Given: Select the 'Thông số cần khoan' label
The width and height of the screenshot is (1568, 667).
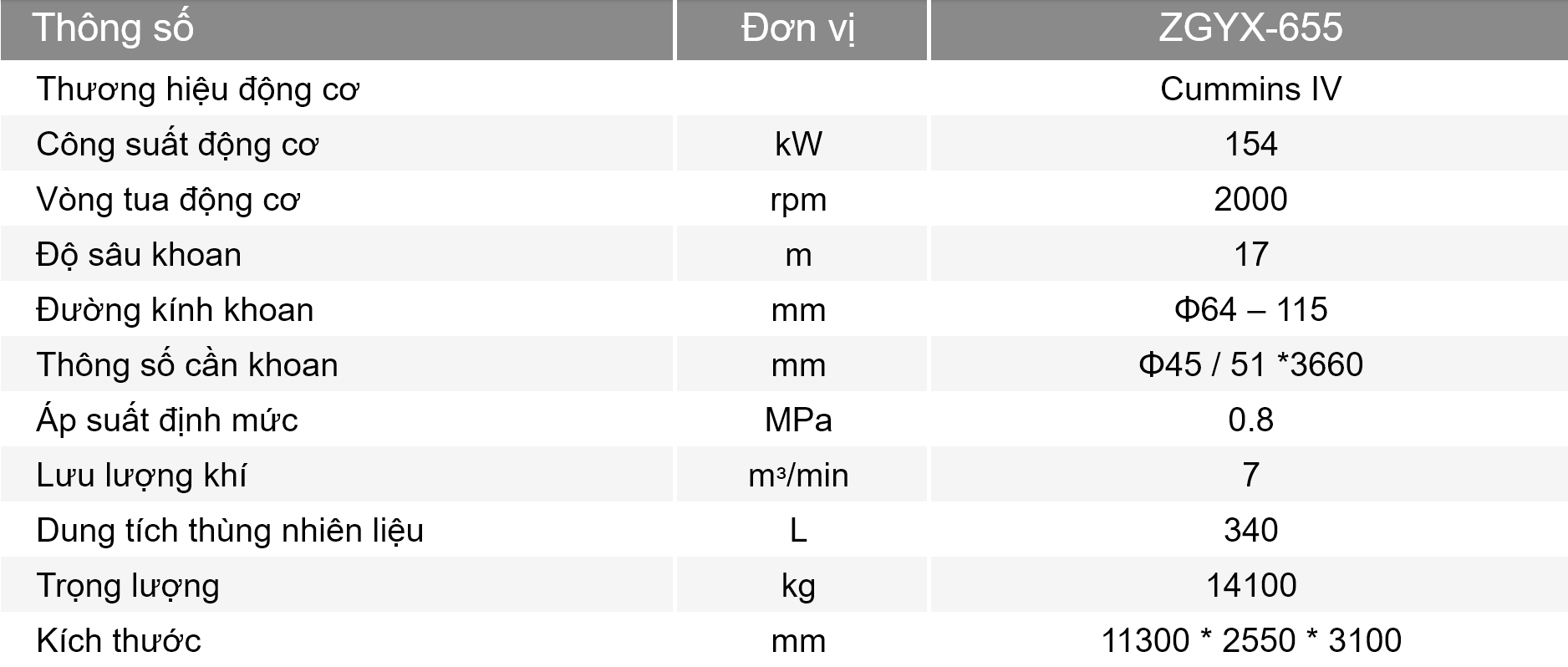Looking at the screenshot, I should point(187,365).
